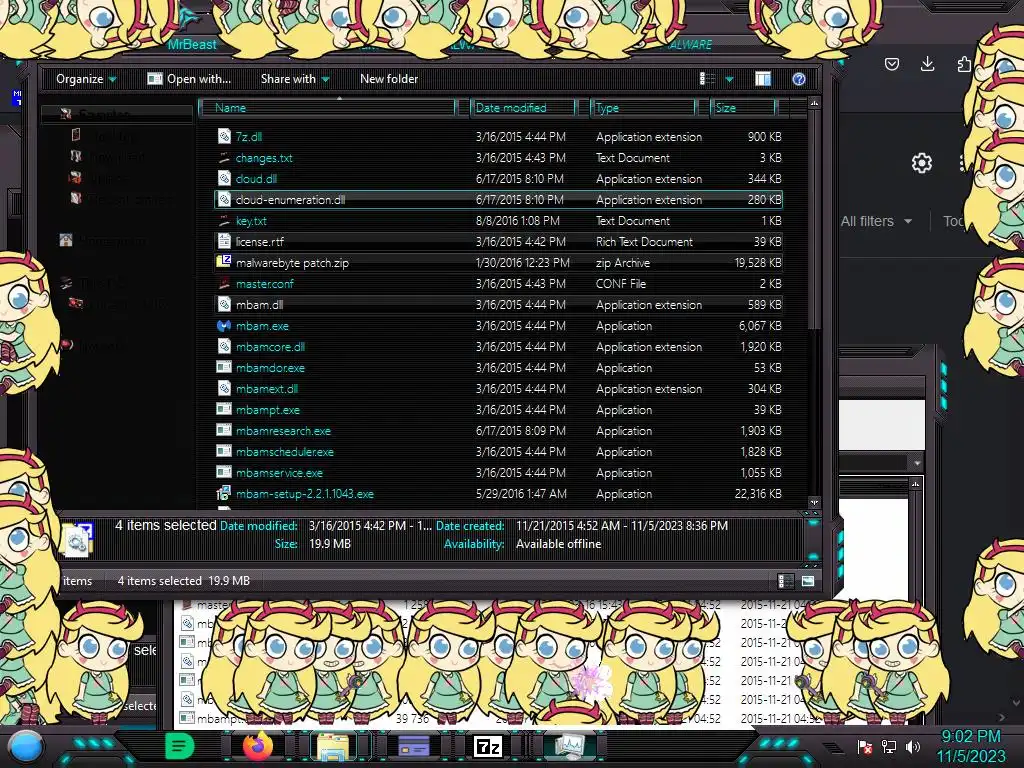This screenshot has height=768, width=1024.
Task: Click the 19,528 KB size cell
Action: (x=758, y=263)
